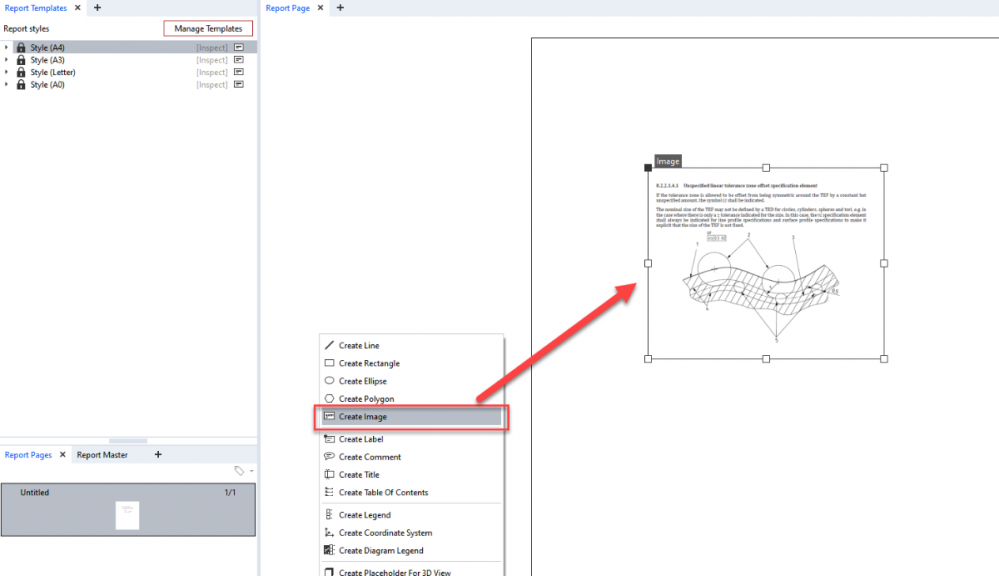Screen dimensions: 999x576
Task: Click the template icon on Style (A0) row
Action: 239,85
